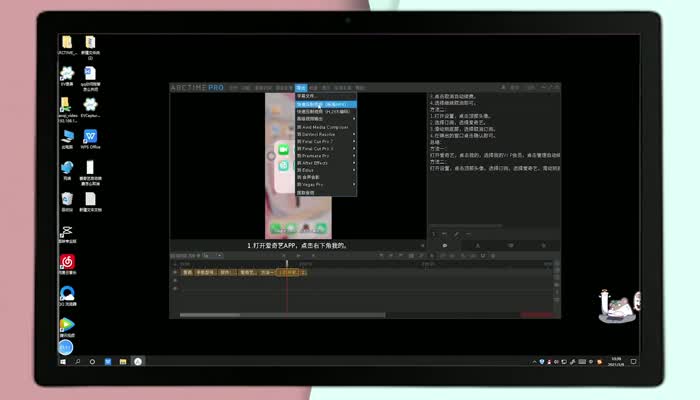
Task: Choose 提取音频 at the menu's bottom
Action: 326,193
